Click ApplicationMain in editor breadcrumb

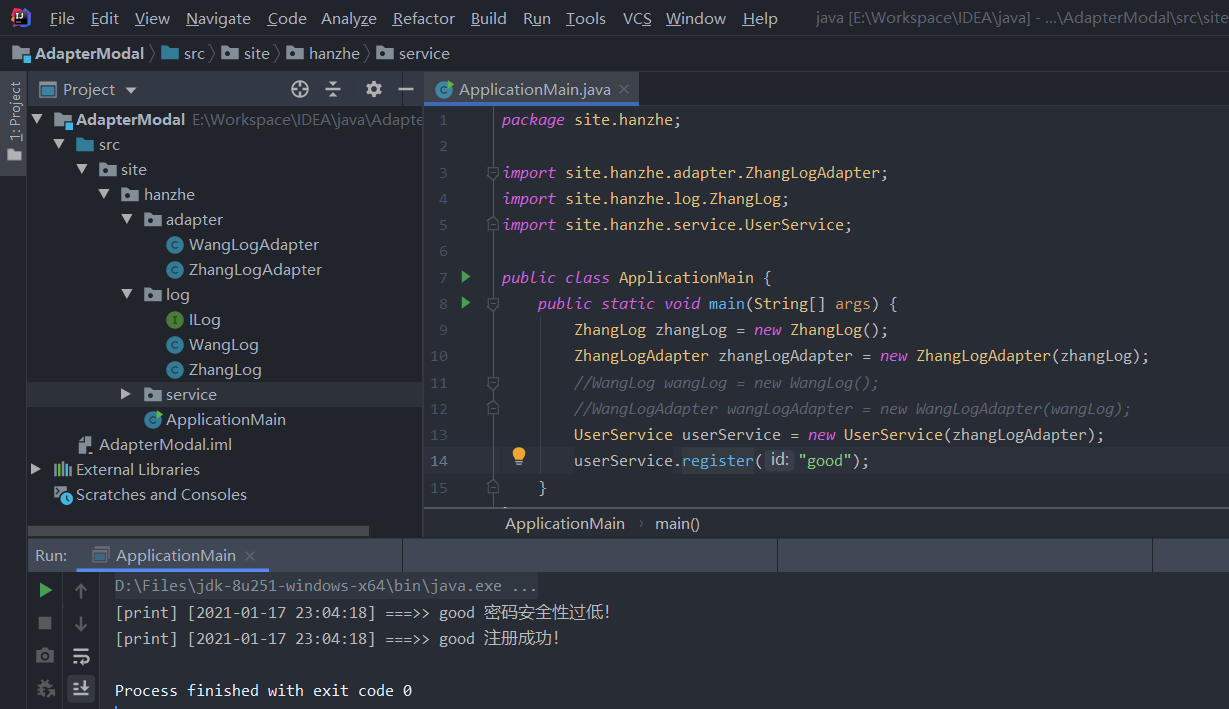point(564,523)
